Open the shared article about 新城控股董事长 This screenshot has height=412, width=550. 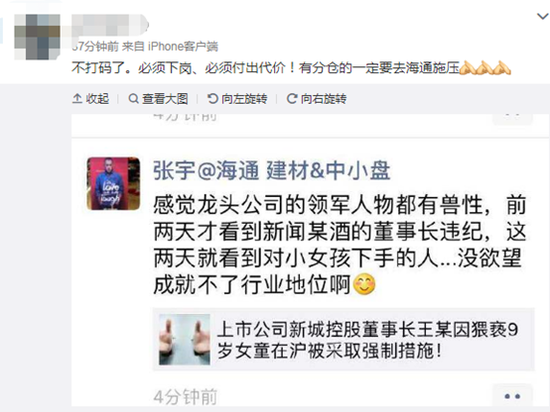(x=344, y=339)
